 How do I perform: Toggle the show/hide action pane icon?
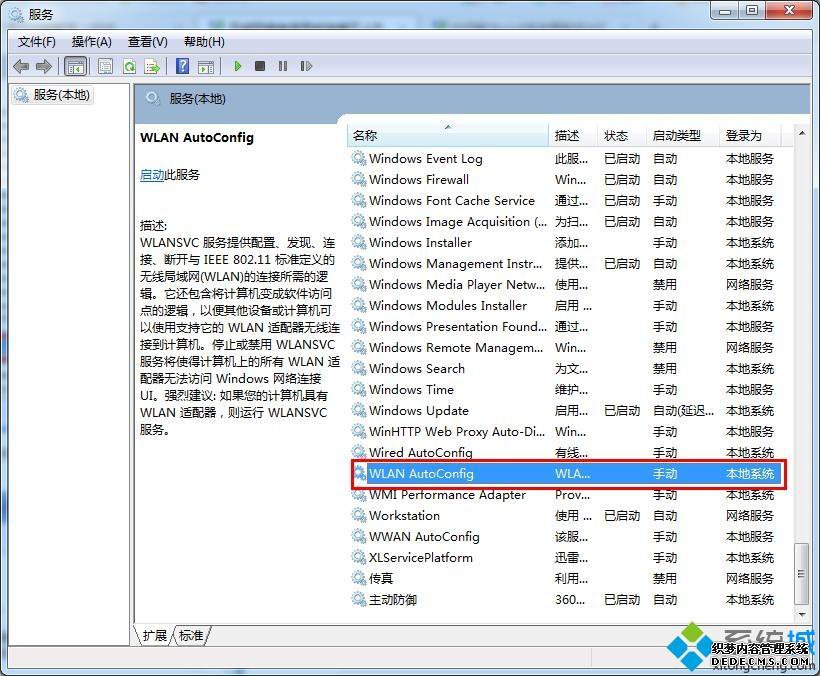206,66
